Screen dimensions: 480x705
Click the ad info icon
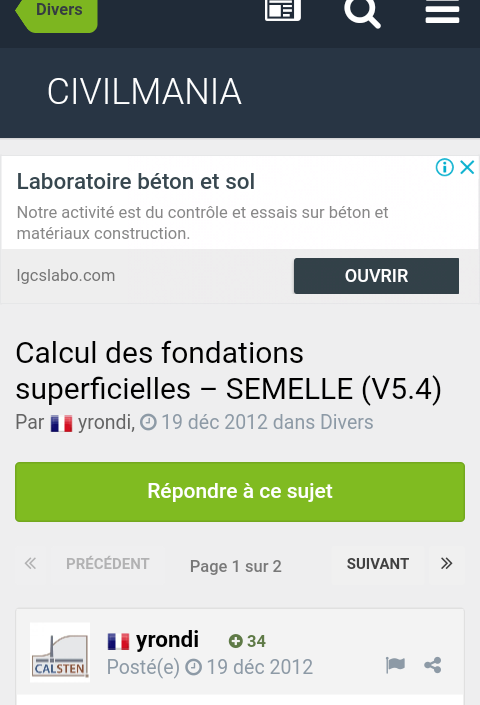point(444,167)
